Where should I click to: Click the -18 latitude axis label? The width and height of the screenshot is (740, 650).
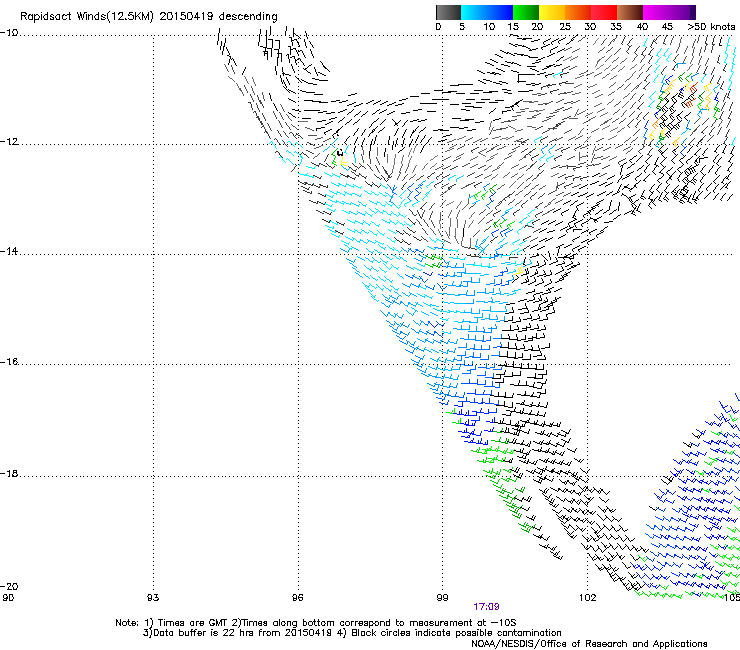pyautogui.click(x=9, y=473)
